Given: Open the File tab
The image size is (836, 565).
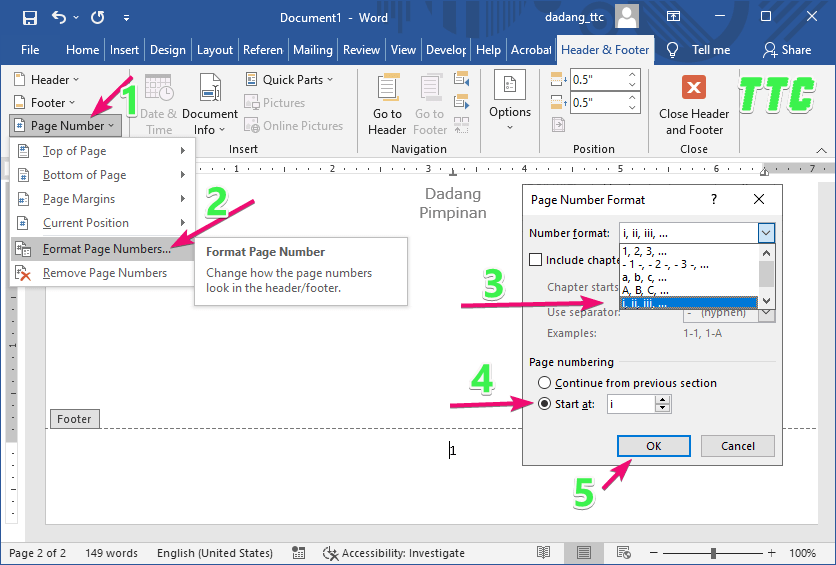Looking at the screenshot, I should coord(30,50).
